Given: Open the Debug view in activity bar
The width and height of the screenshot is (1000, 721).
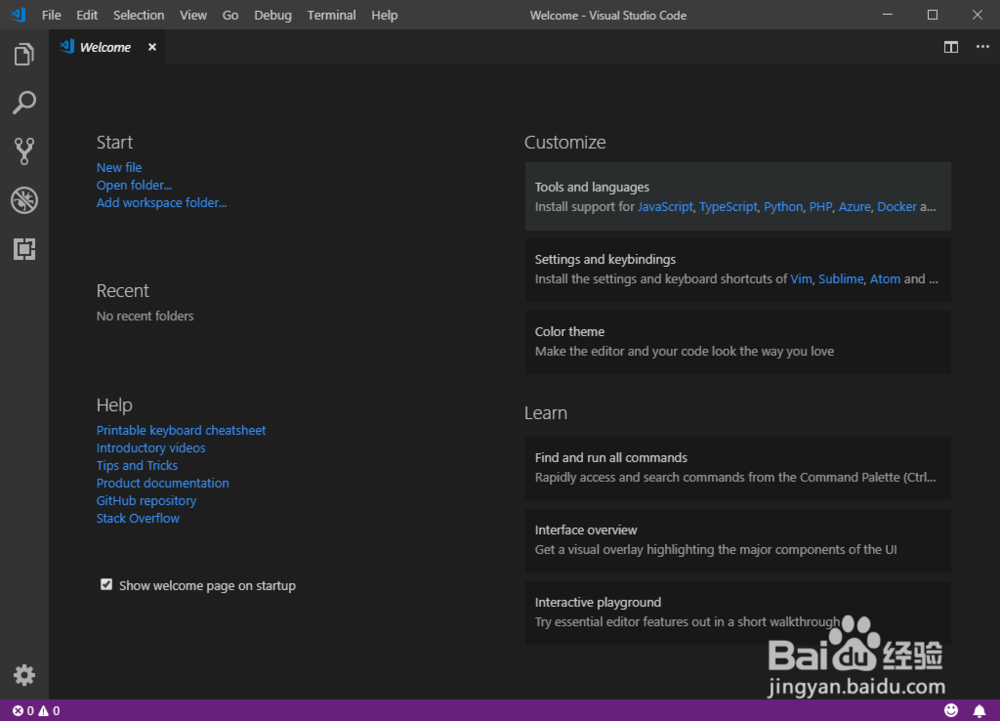Looking at the screenshot, I should [x=24, y=200].
